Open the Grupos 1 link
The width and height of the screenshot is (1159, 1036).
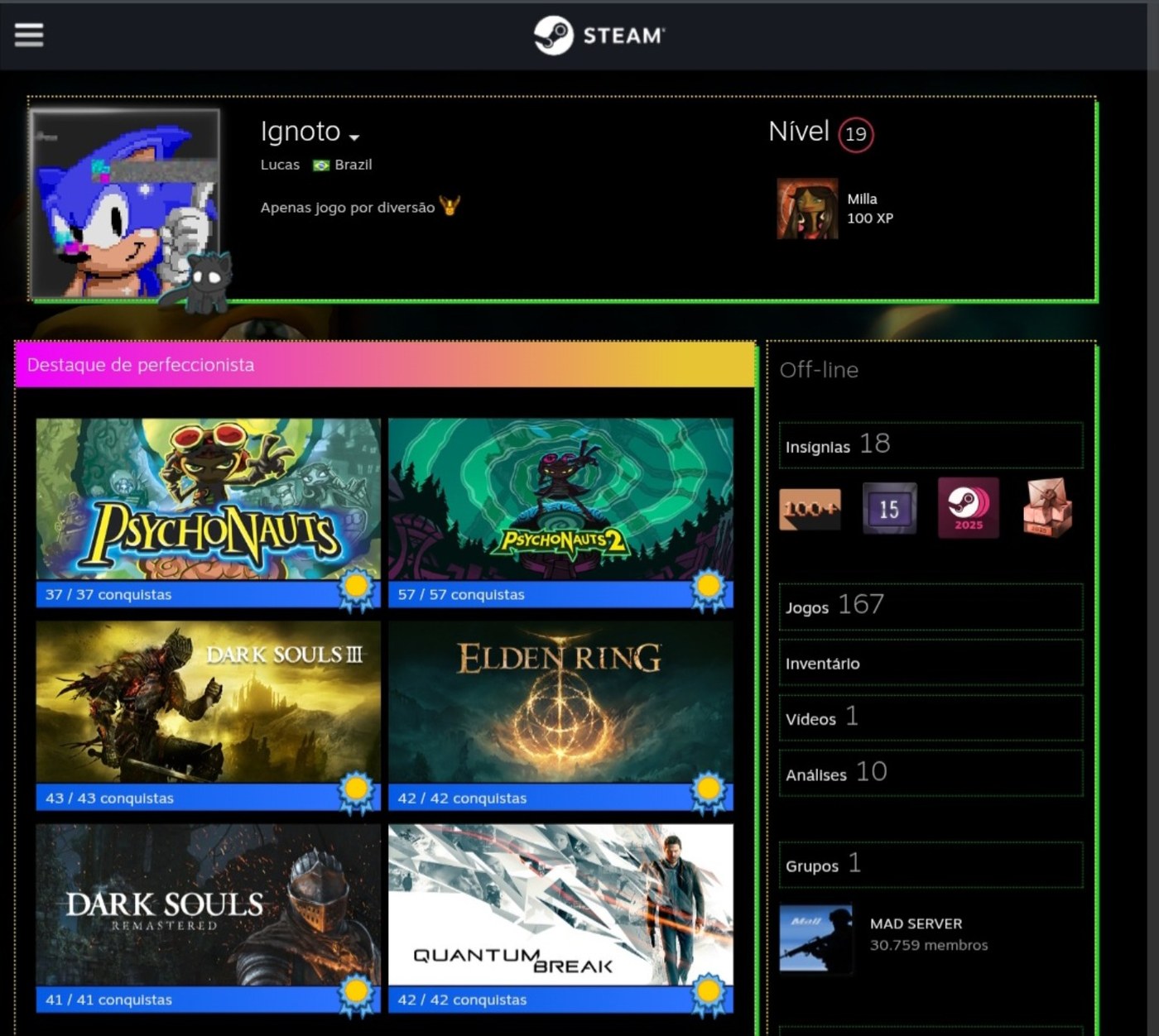click(931, 865)
